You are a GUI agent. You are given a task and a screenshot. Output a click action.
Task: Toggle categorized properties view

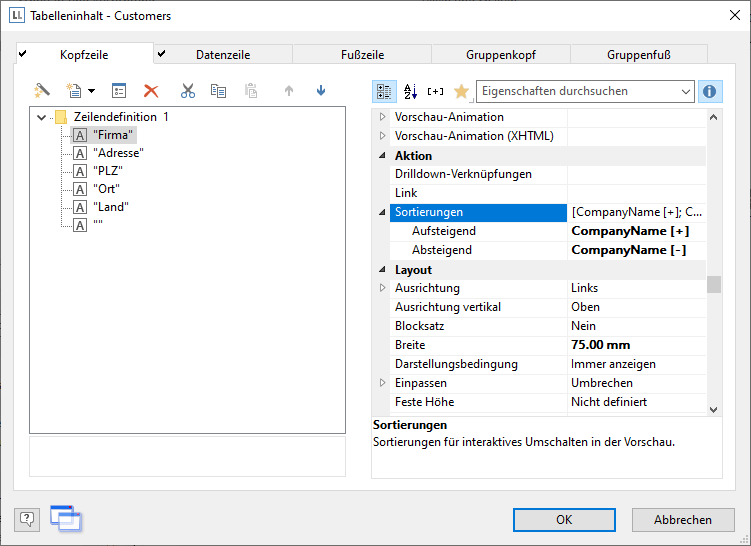pos(384,91)
